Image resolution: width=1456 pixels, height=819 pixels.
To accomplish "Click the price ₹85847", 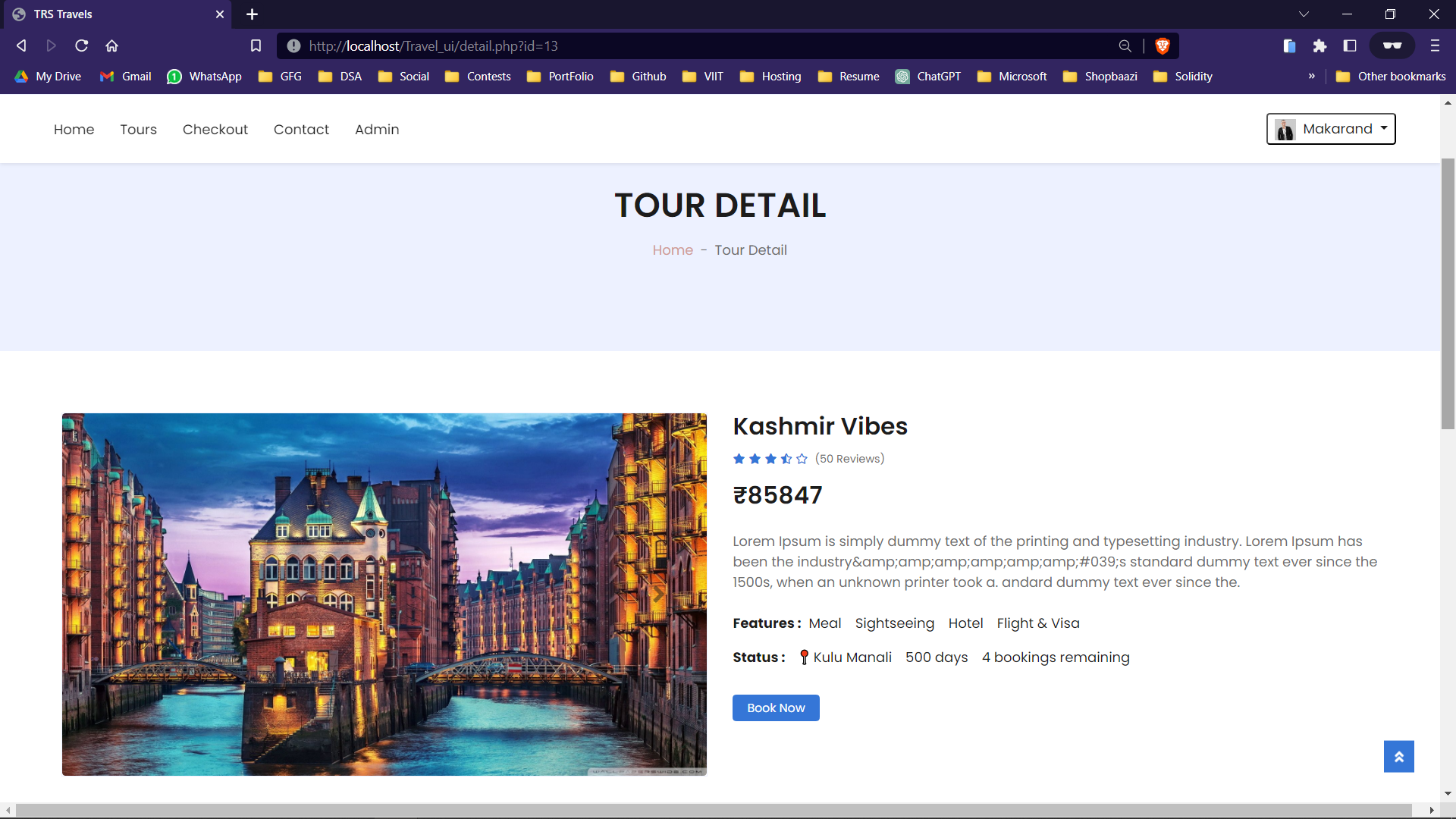I will (x=777, y=495).
